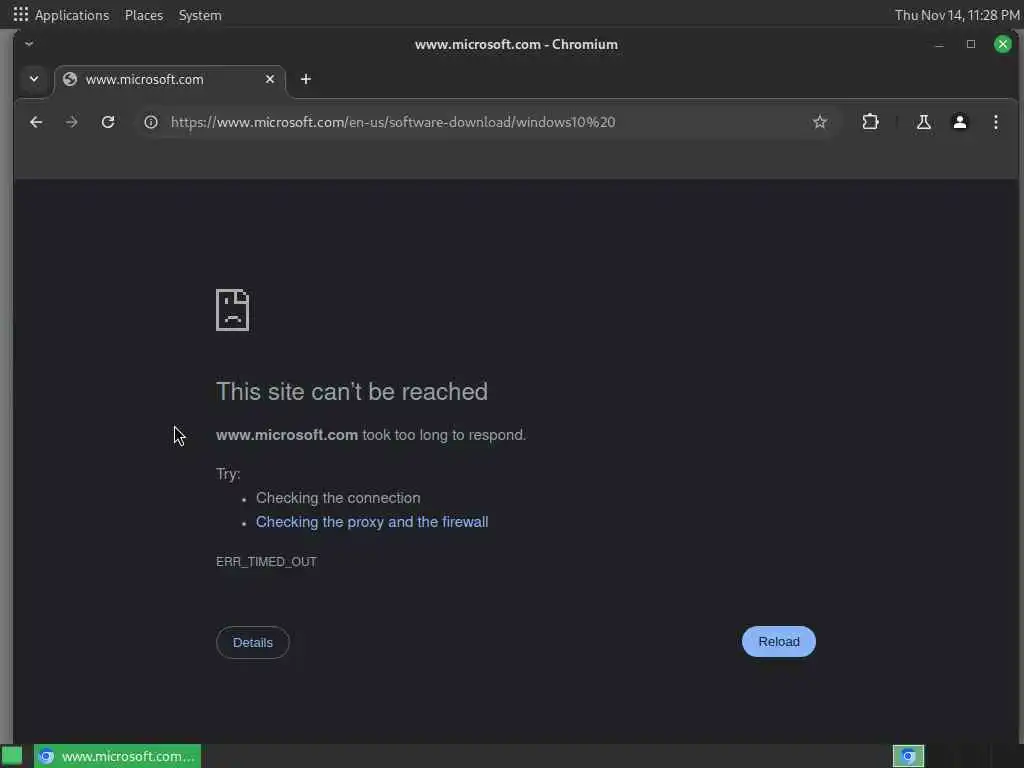Select the www.microsoft.com tab

[170, 80]
